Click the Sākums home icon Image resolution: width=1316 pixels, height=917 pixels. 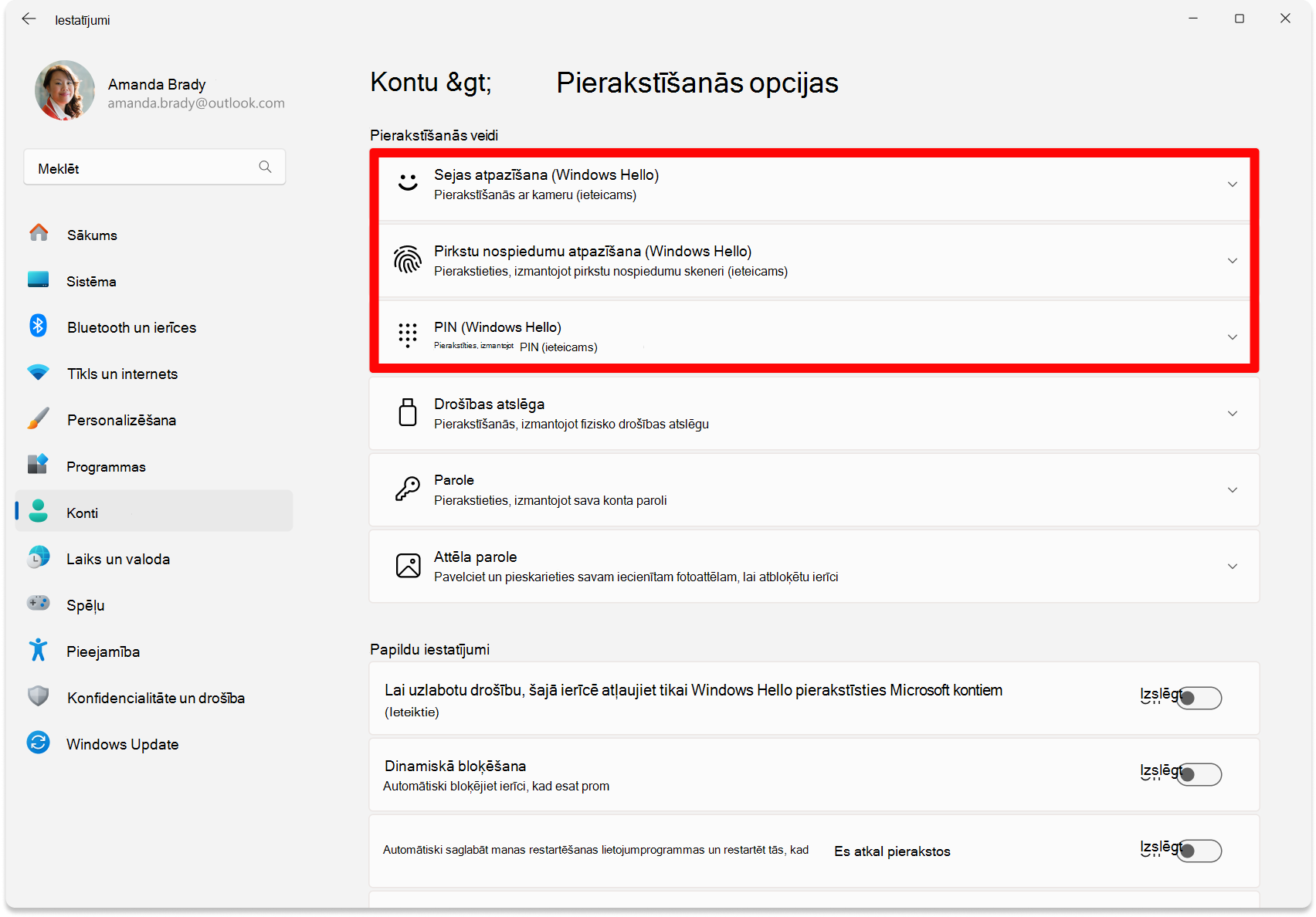[39, 234]
